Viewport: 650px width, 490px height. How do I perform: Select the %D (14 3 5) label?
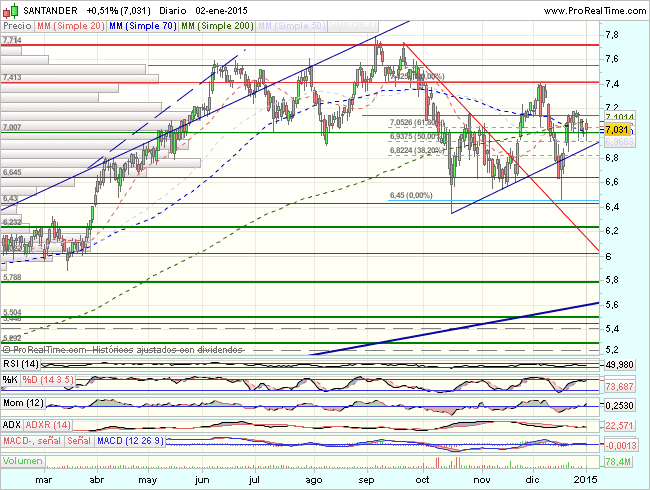(x=48, y=380)
